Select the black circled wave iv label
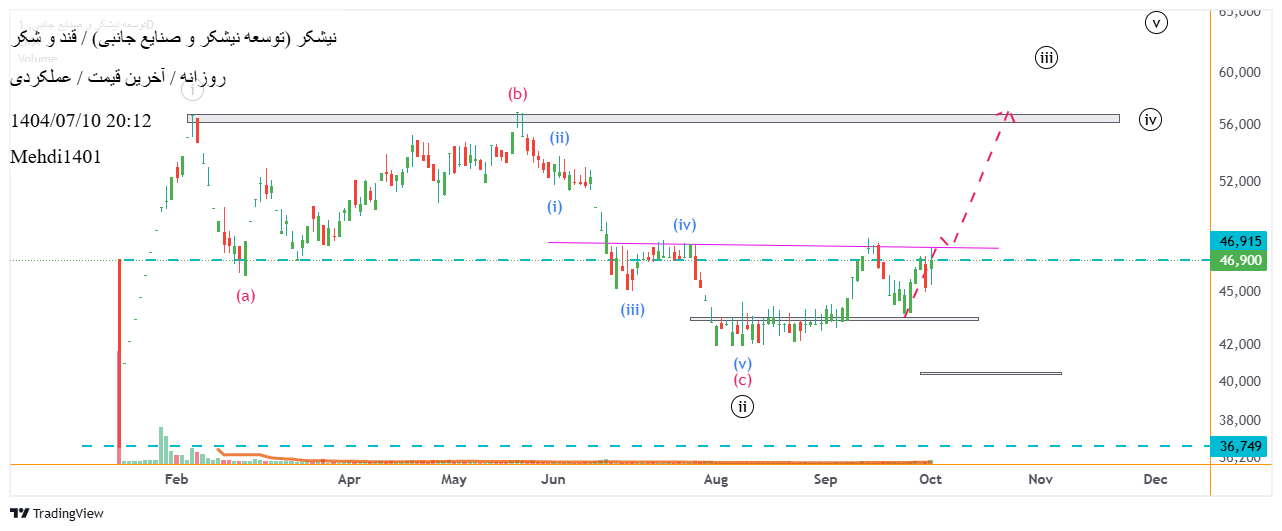This screenshot has width=1282, height=531. point(1151,120)
